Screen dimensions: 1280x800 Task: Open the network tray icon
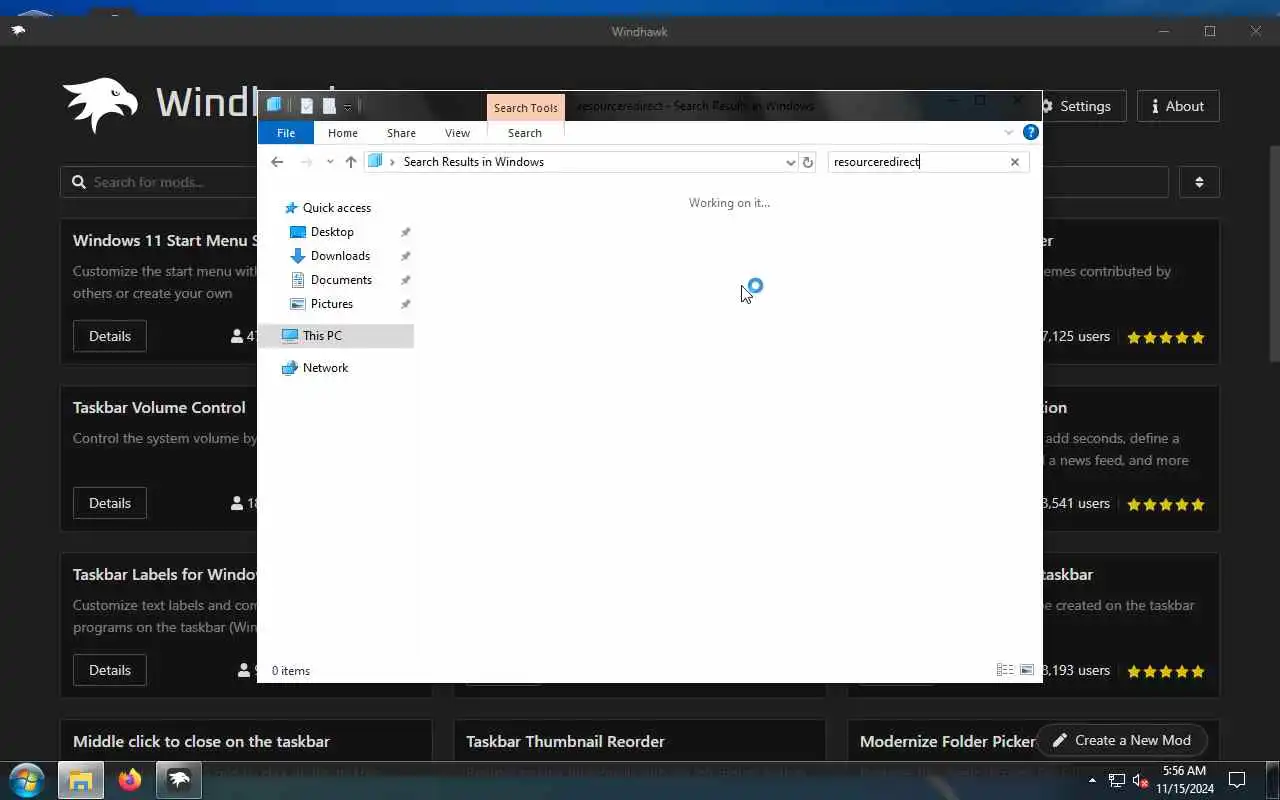(1115, 780)
